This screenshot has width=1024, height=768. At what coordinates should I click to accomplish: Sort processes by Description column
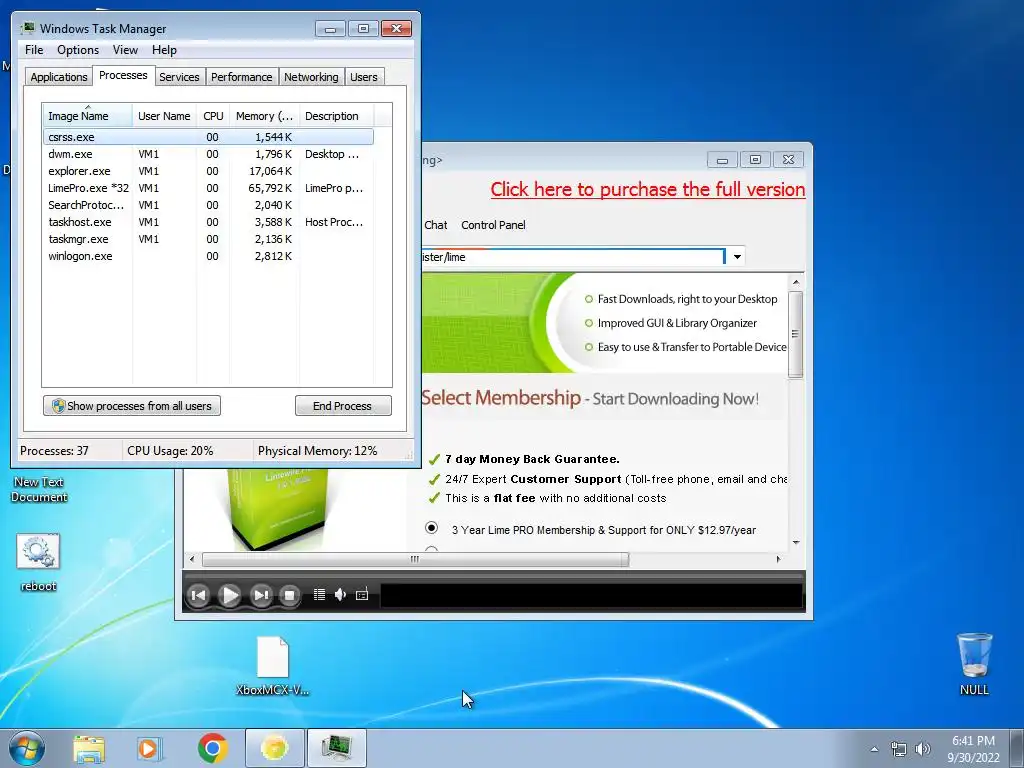pos(336,116)
